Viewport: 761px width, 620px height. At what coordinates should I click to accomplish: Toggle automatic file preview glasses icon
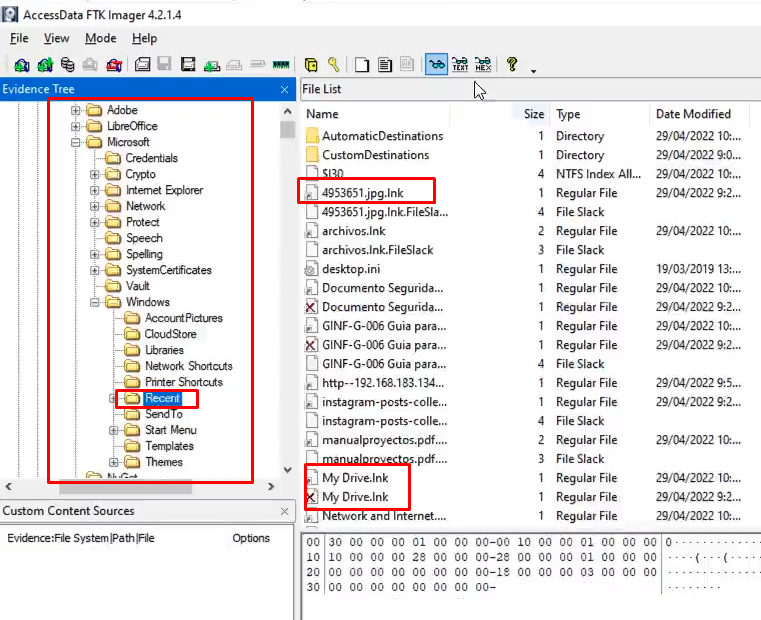click(436, 65)
